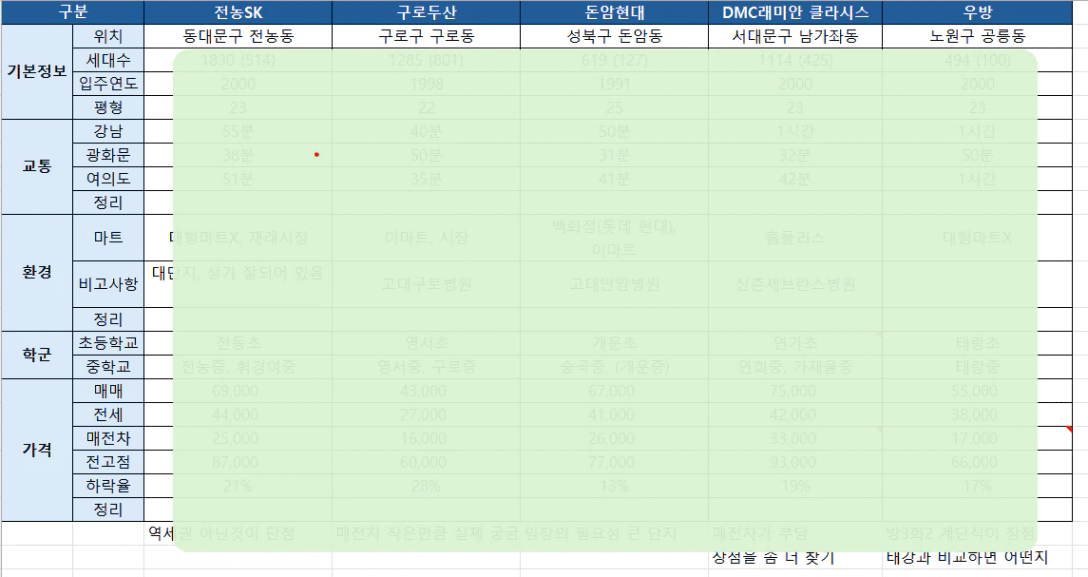
Task: Select the 1285 (801) cell
Action: pyautogui.click(x=426, y=60)
